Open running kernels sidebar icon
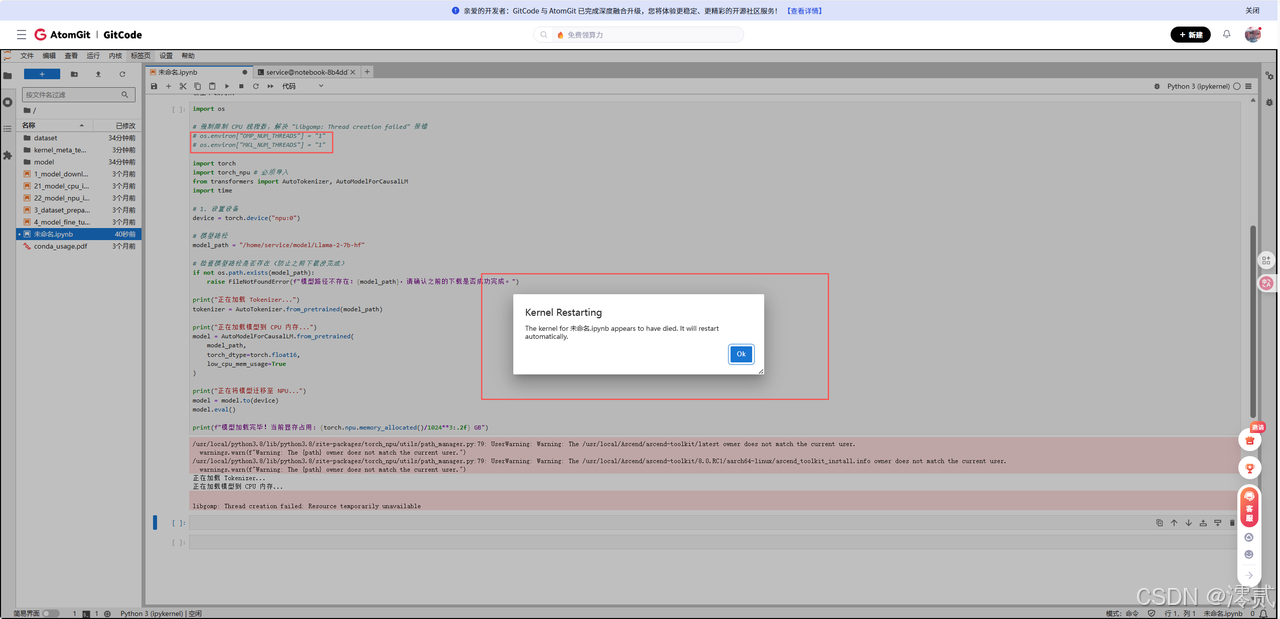The width and height of the screenshot is (1280, 619). (x=7, y=102)
